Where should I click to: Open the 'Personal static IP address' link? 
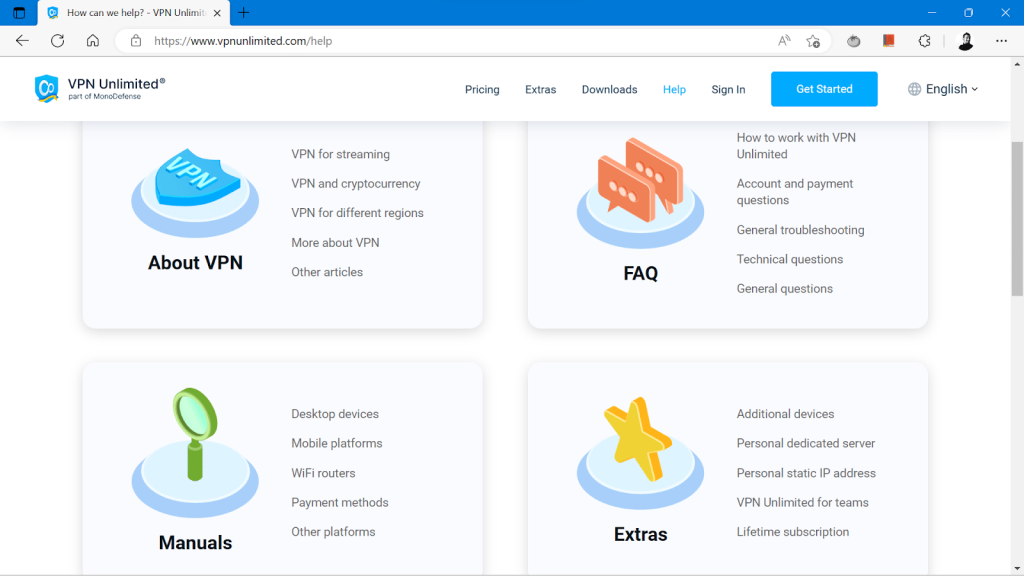(806, 473)
